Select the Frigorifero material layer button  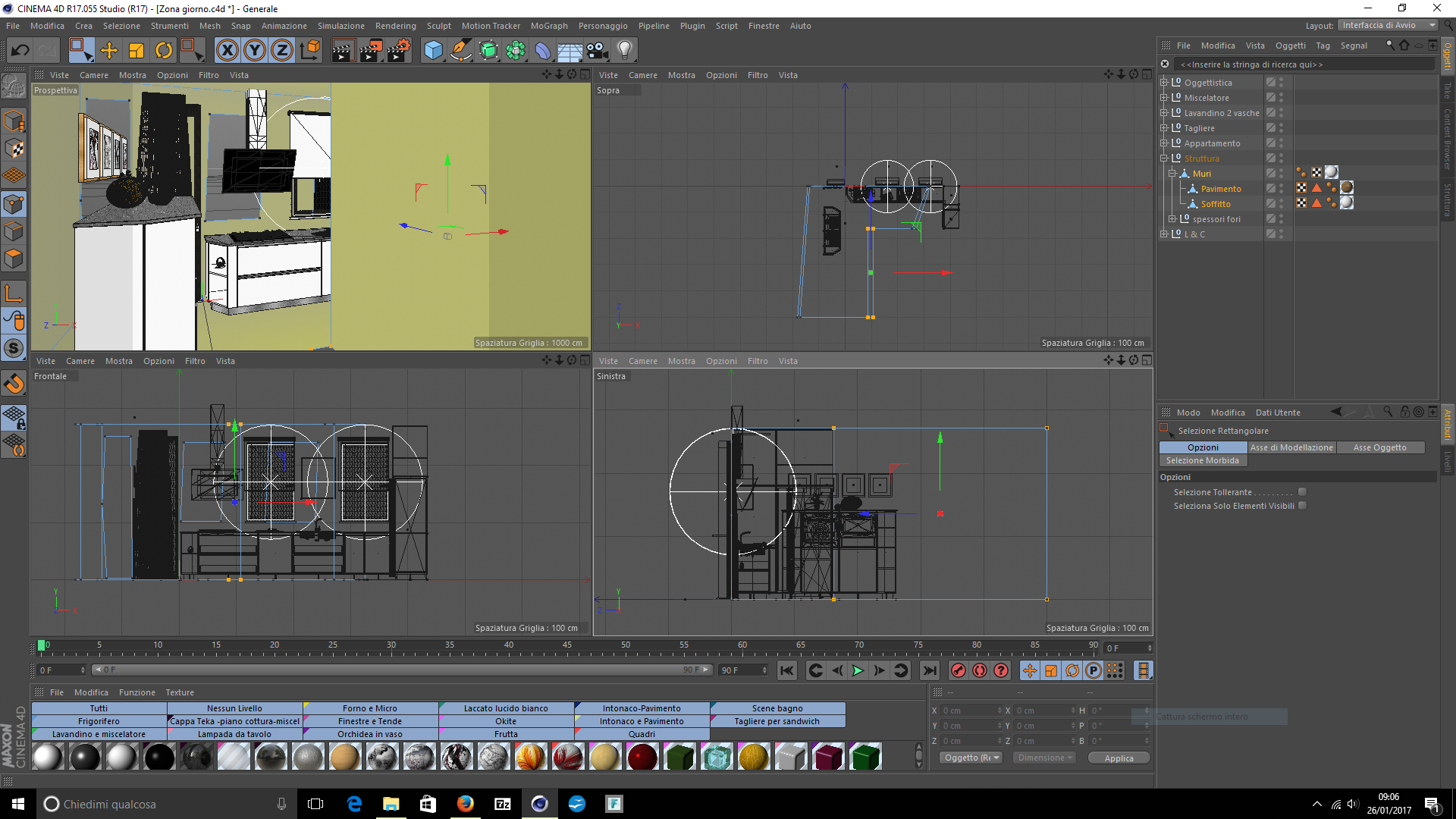point(99,721)
